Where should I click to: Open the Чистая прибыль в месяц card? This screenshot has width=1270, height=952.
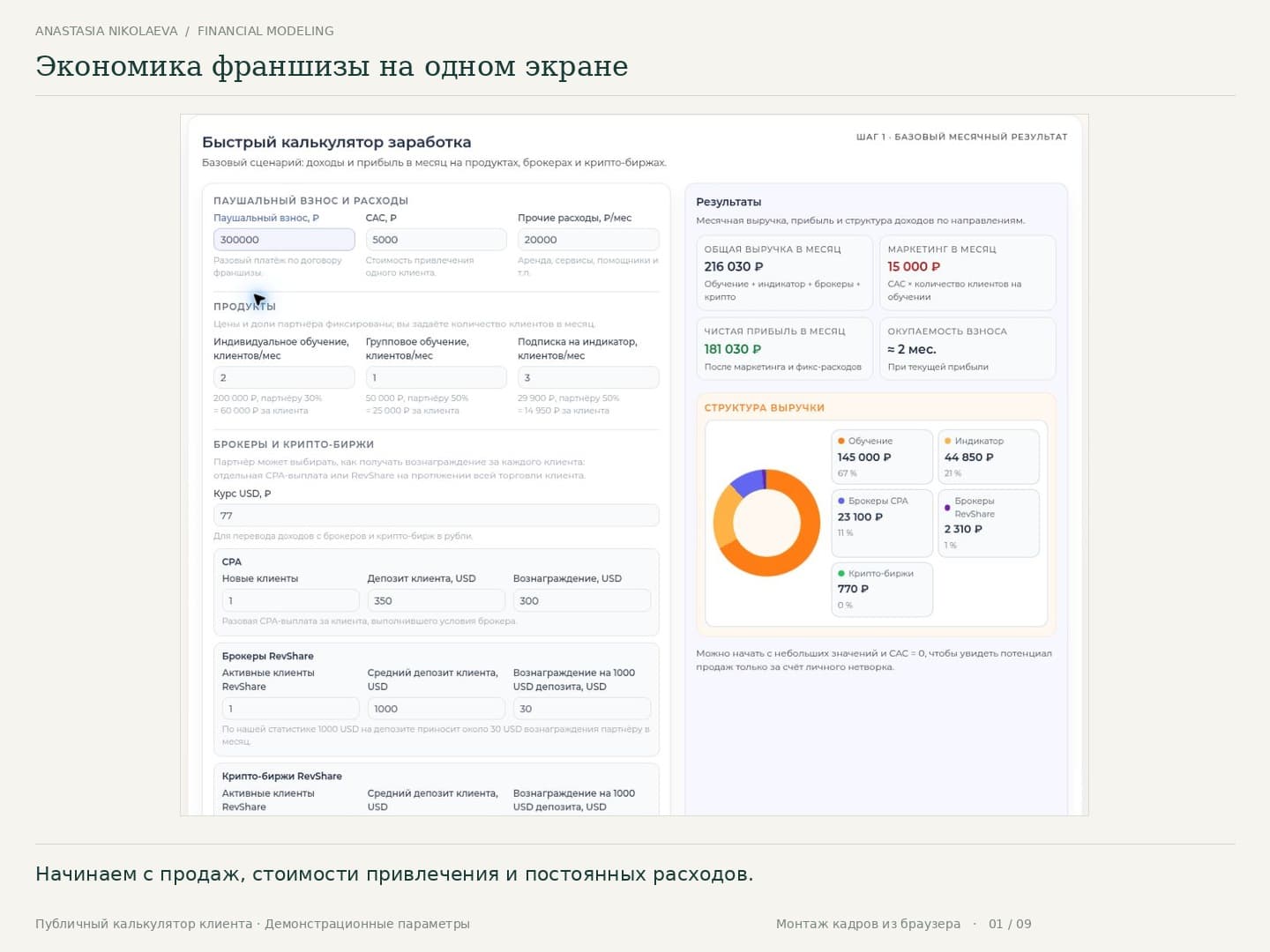click(x=785, y=348)
